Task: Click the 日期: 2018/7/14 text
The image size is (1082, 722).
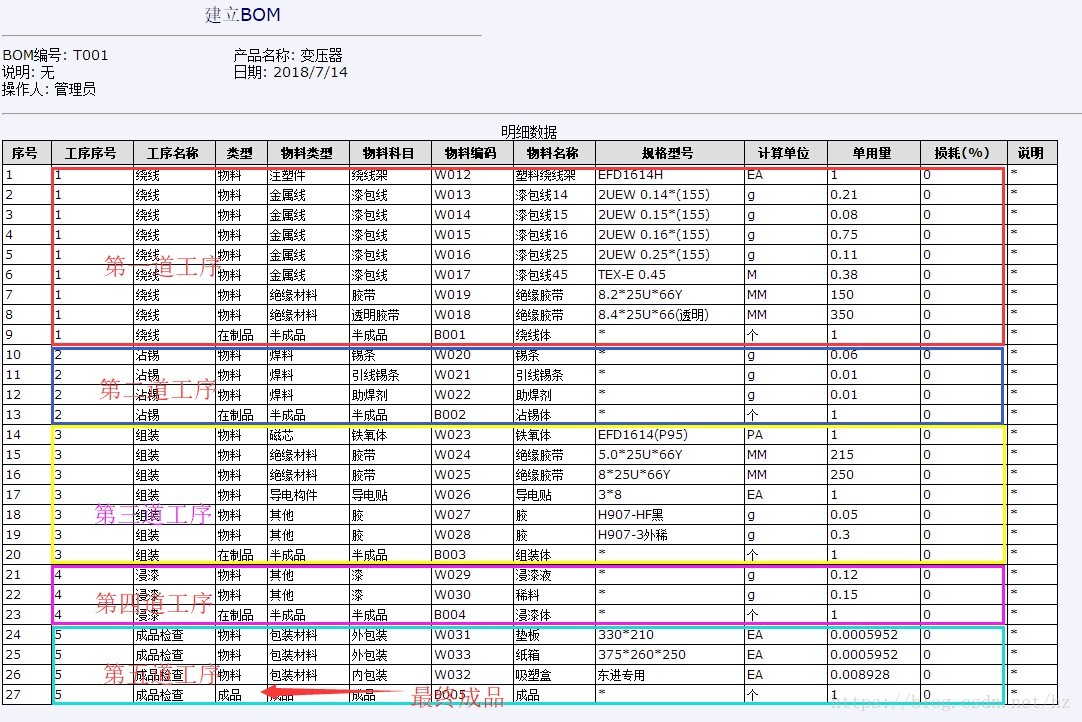Action: (291, 72)
